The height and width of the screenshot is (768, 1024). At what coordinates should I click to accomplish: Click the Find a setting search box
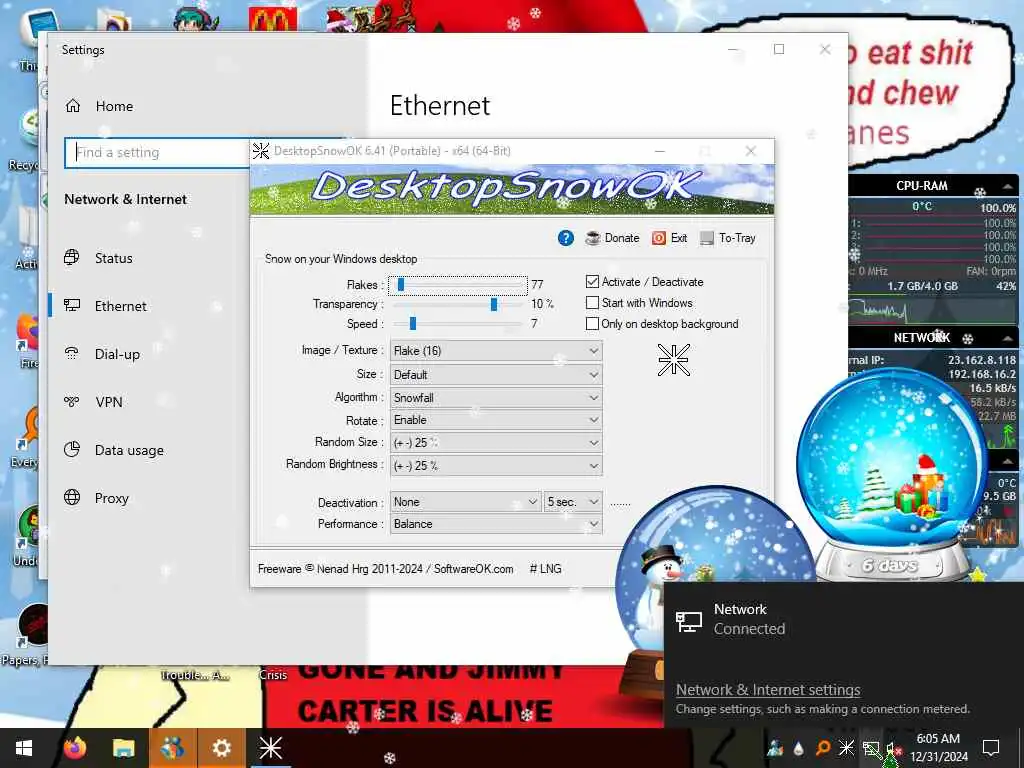(x=157, y=152)
